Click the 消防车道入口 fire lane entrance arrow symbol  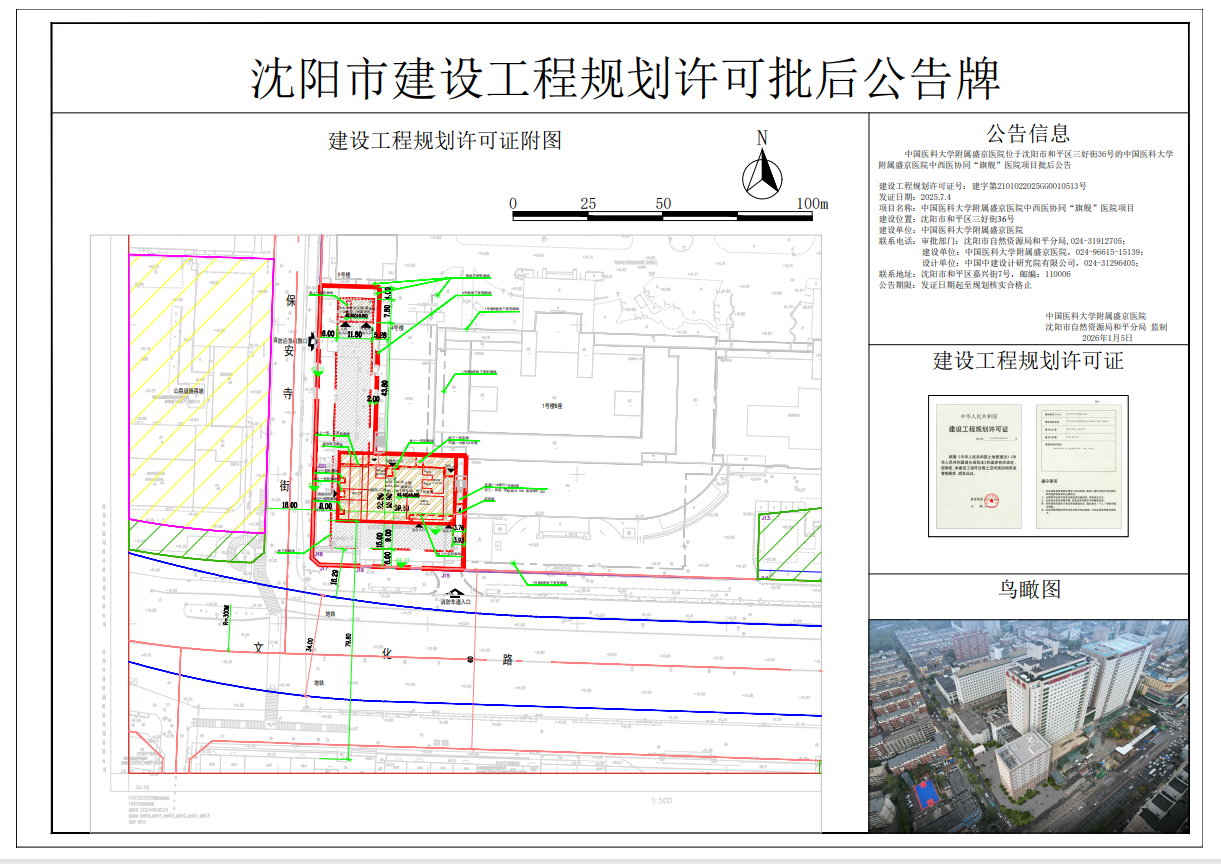coord(453,592)
